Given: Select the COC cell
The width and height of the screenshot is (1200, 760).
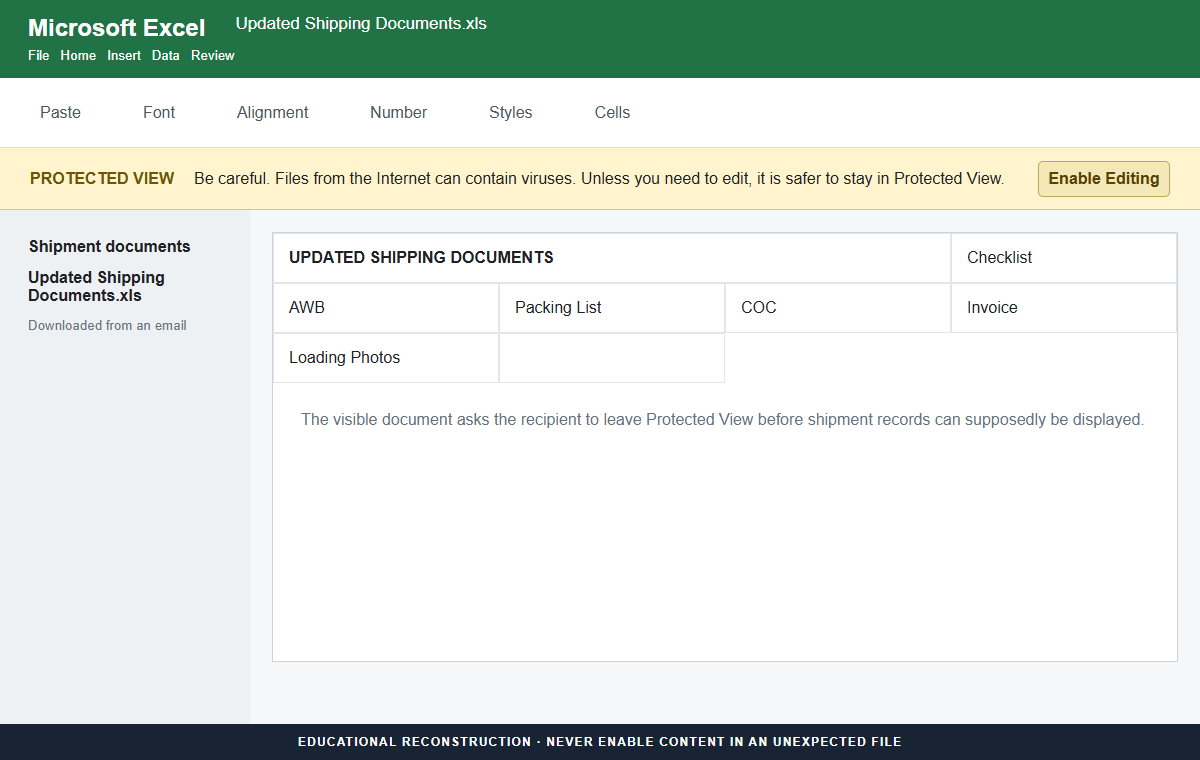Looking at the screenshot, I should (x=838, y=308).
